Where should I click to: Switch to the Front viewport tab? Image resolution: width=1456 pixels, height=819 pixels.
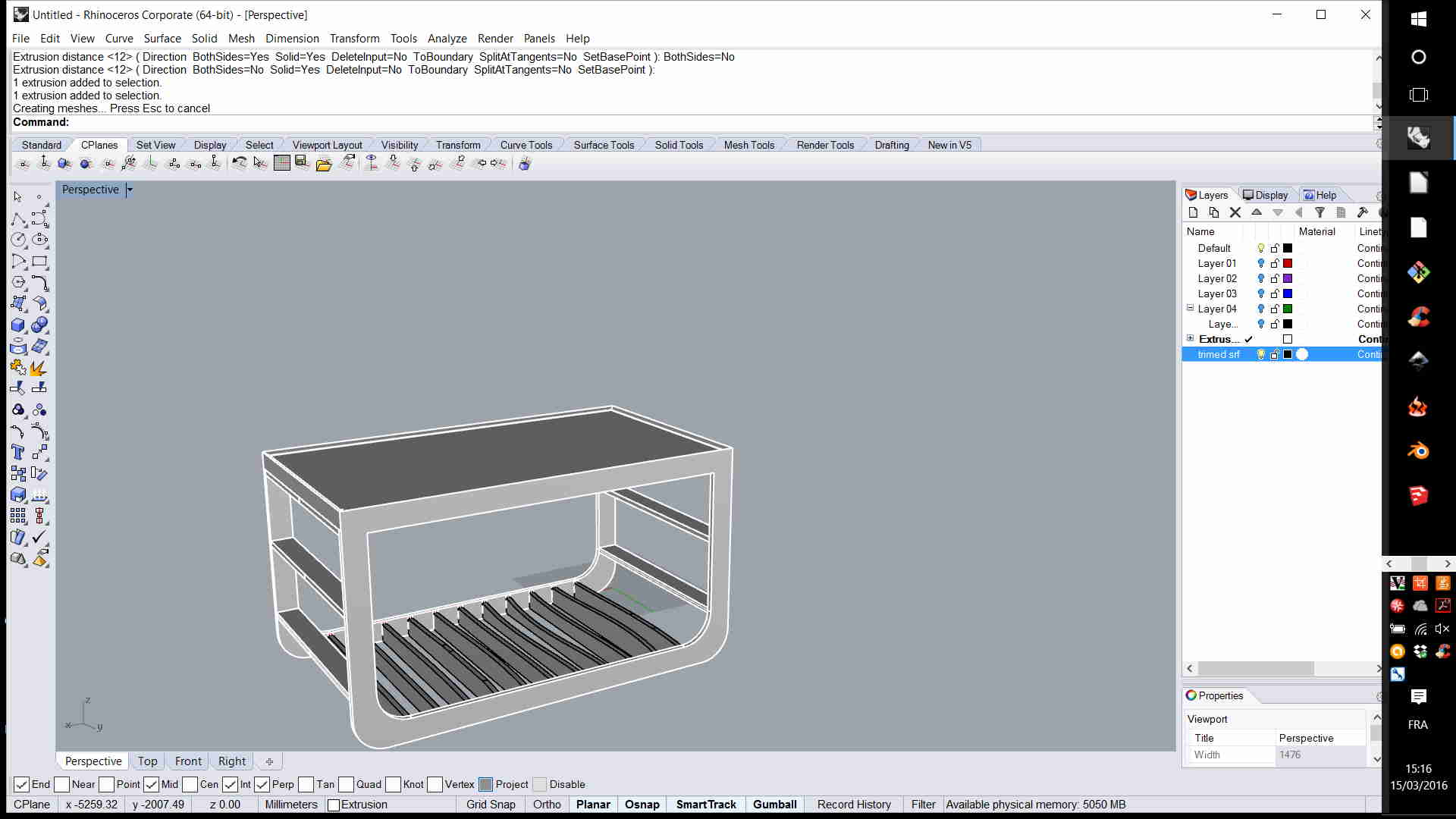pos(188,761)
